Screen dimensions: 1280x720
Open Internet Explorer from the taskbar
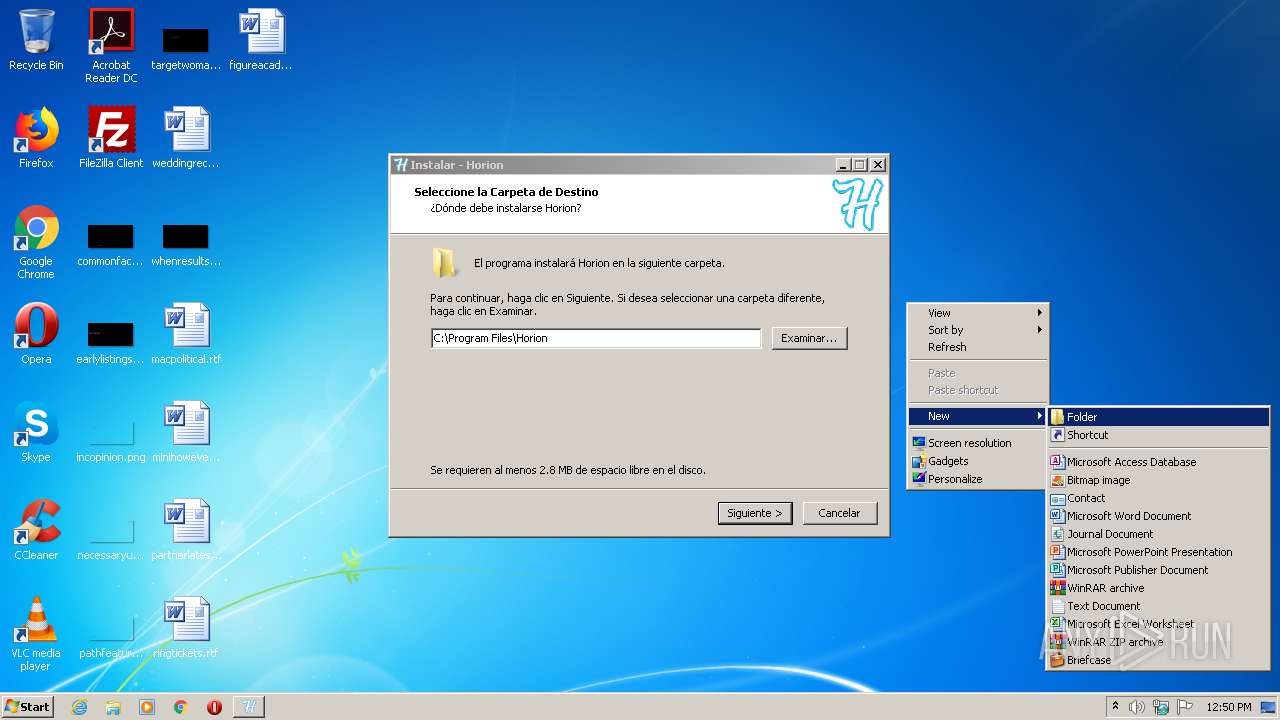pyautogui.click(x=79, y=707)
